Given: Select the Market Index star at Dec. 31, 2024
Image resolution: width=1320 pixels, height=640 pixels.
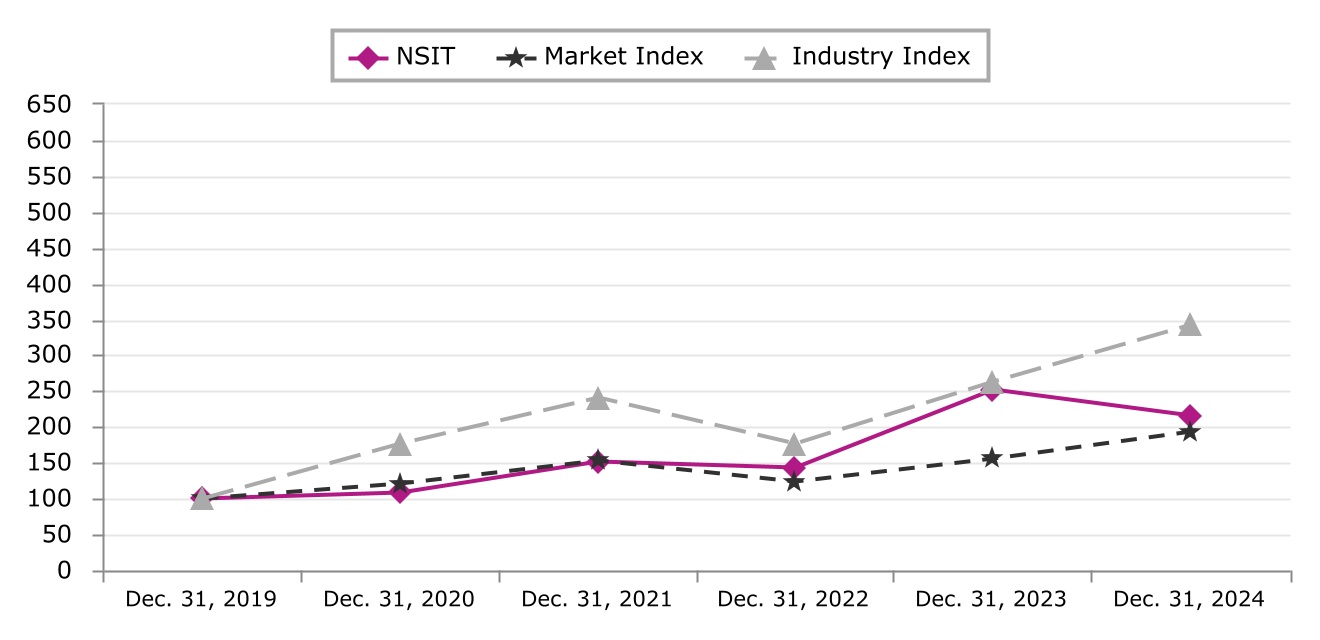Looking at the screenshot, I should (1190, 432).
